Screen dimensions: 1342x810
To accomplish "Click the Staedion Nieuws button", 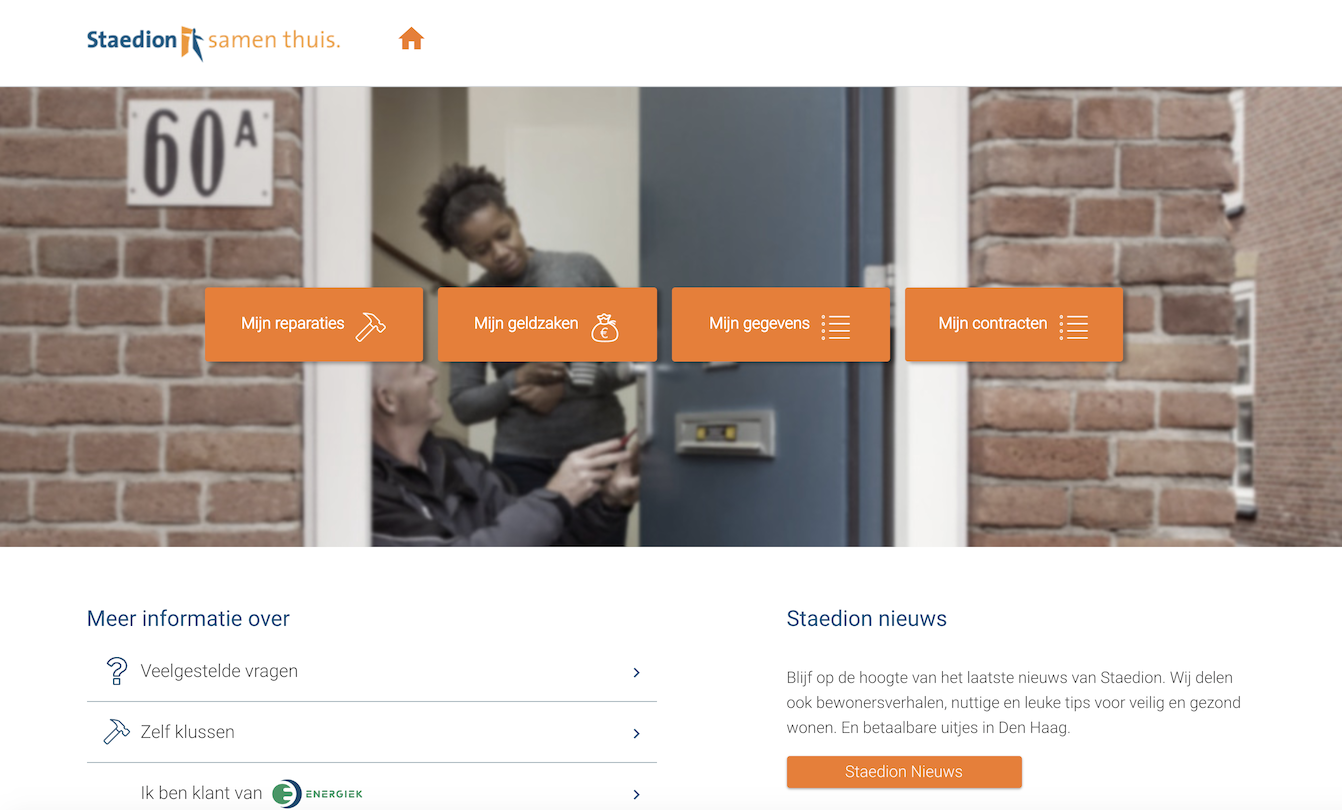I will click(904, 772).
